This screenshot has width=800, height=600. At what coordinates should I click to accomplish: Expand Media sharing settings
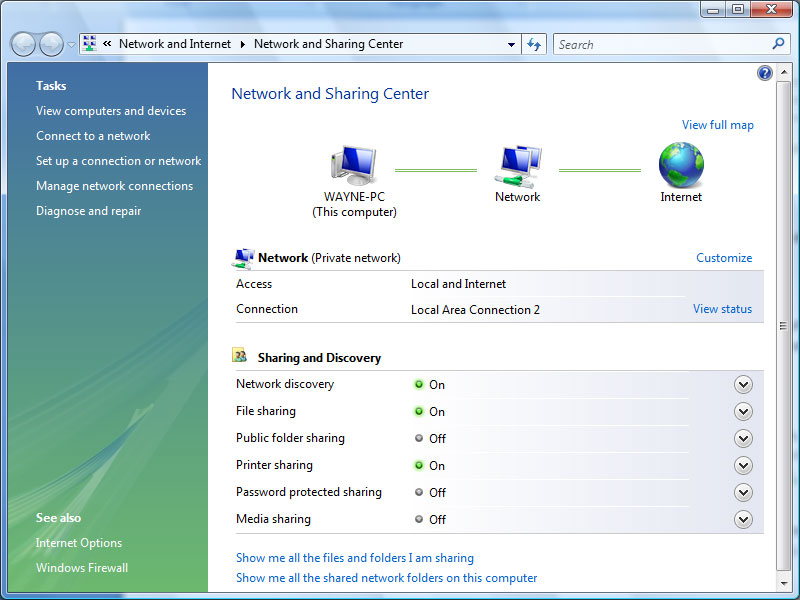point(743,519)
